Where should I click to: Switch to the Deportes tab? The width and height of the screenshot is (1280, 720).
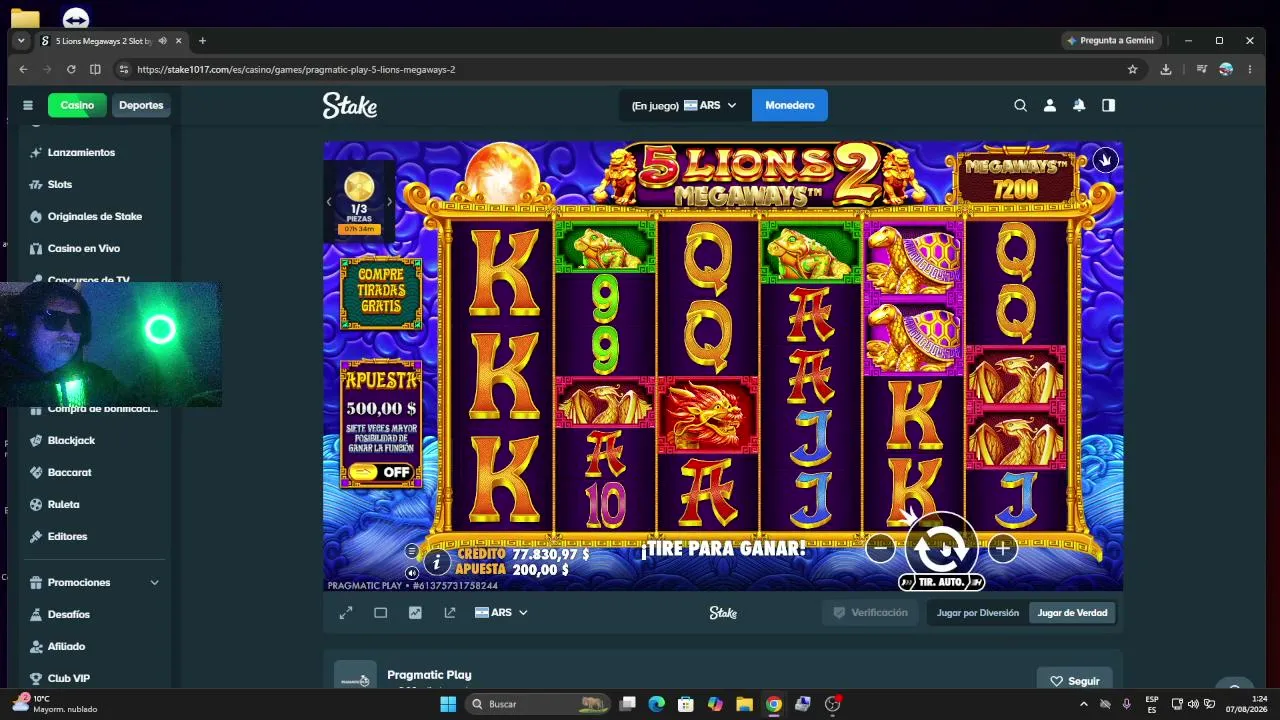(x=141, y=105)
